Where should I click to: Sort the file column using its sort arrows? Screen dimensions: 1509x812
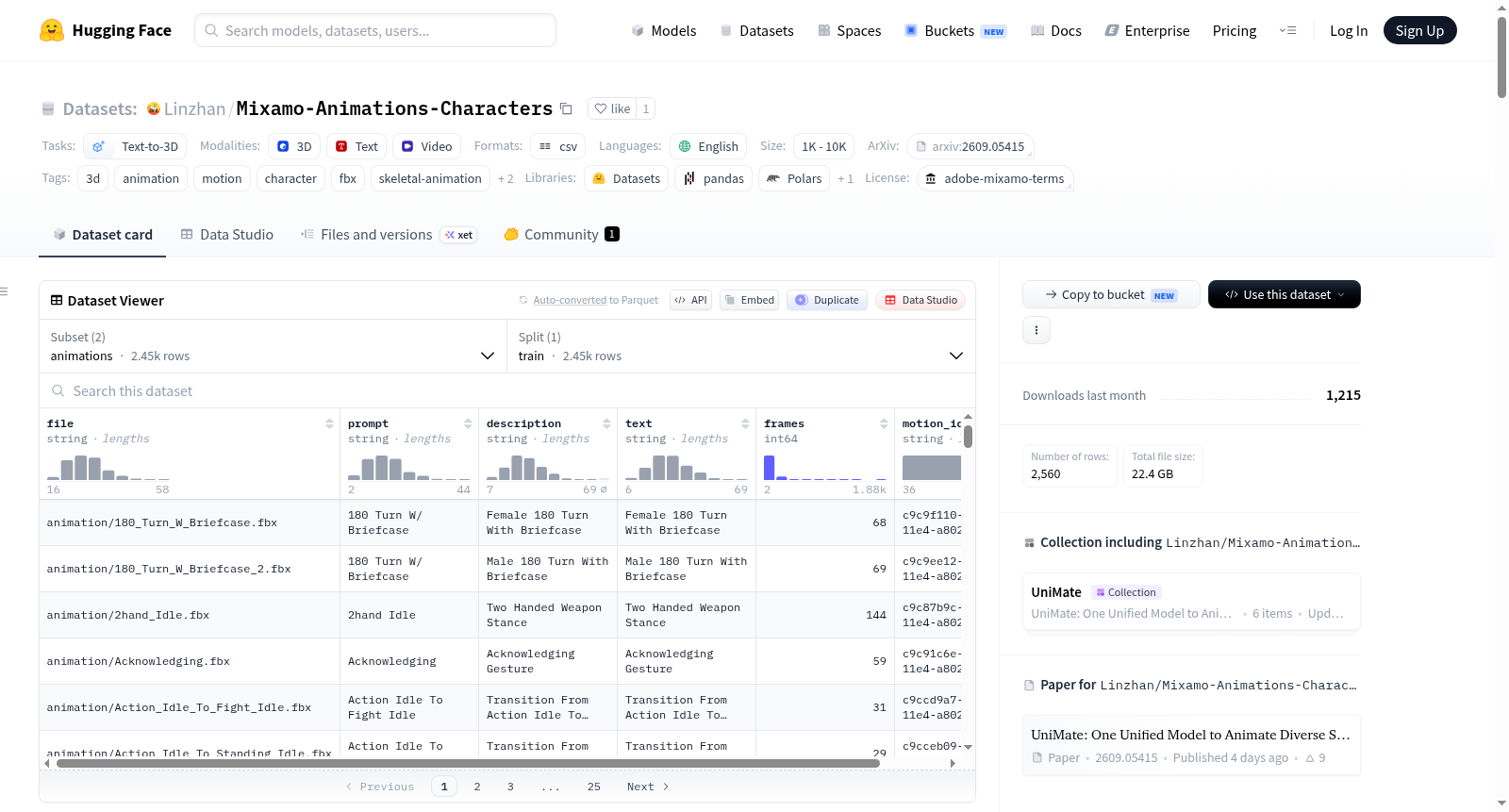point(329,423)
